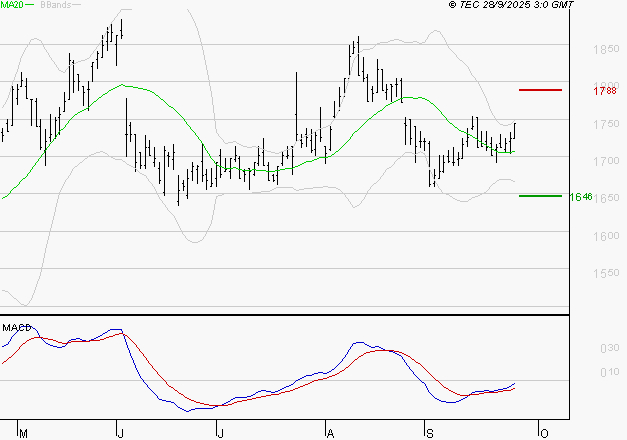Click the BBands legend label
Viewport: 627px width, 440px height.
click(55, 5)
